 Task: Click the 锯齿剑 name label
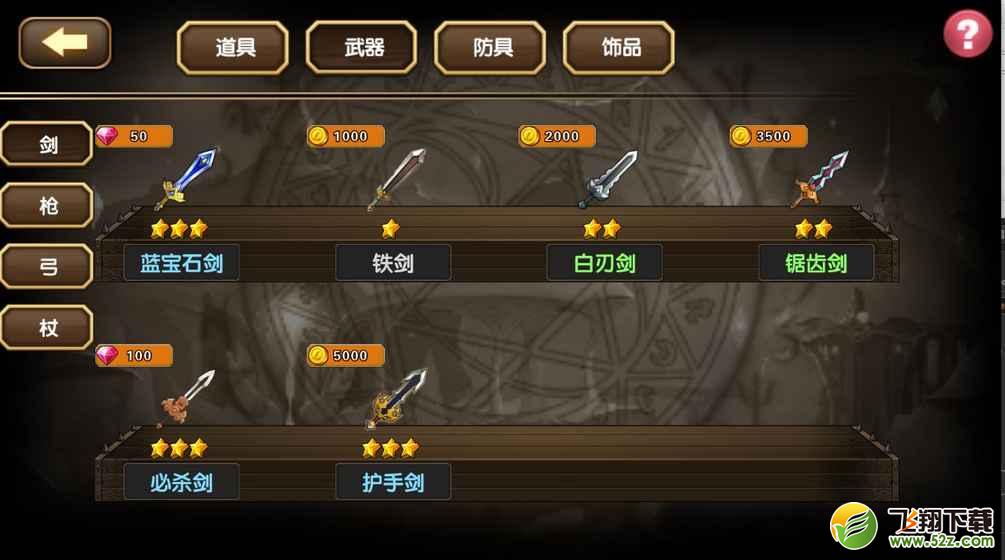click(816, 263)
